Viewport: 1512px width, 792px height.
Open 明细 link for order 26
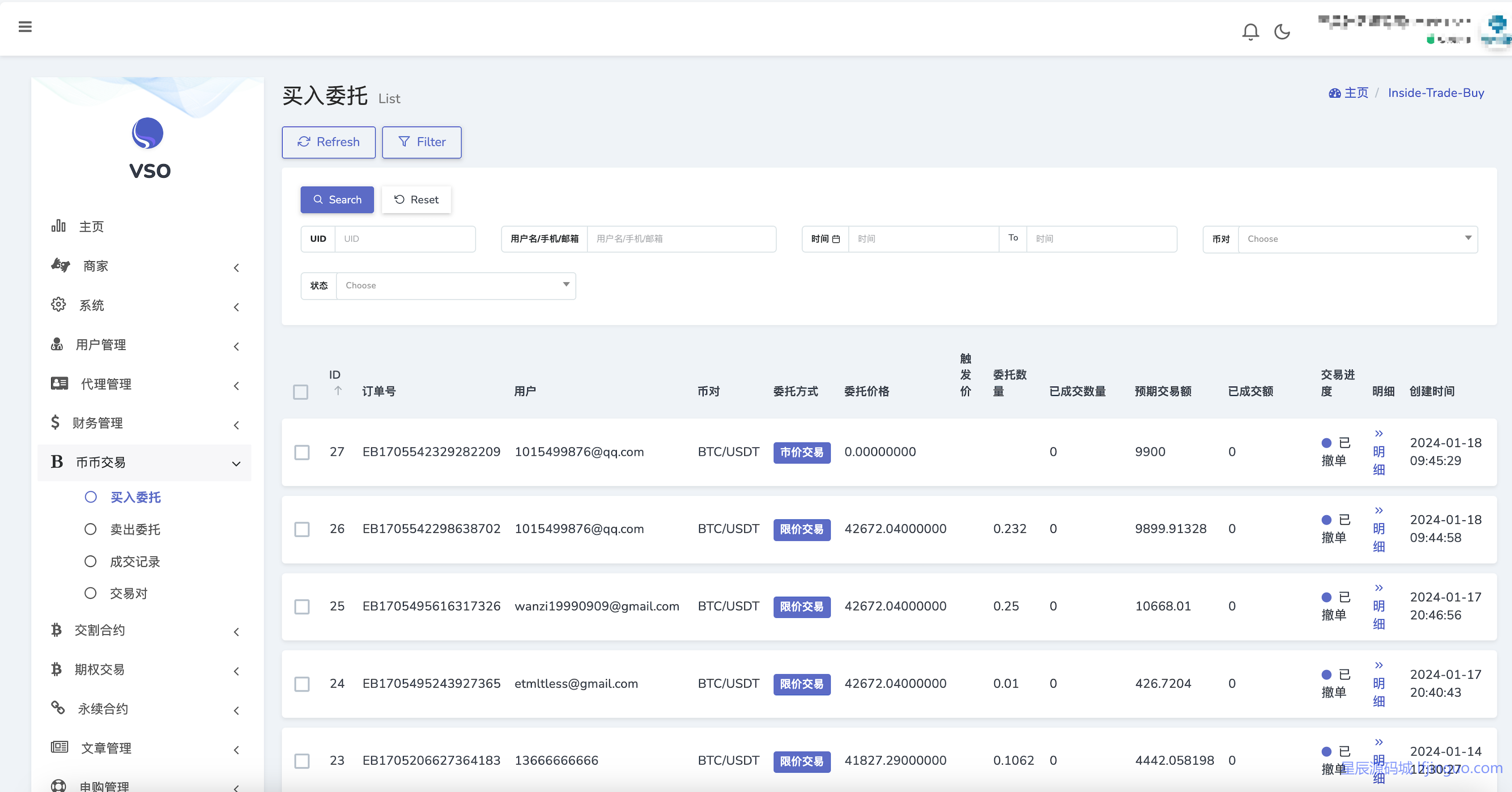click(1378, 529)
